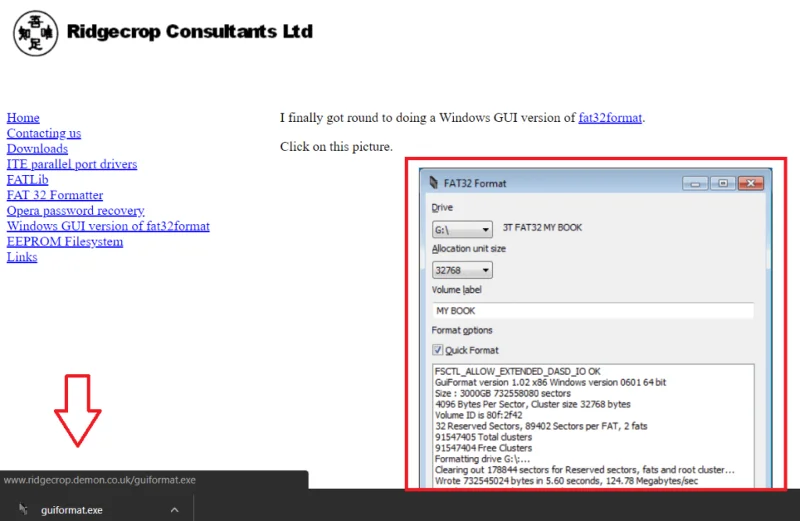Click the 91547405 Total clusters line

click(483, 437)
